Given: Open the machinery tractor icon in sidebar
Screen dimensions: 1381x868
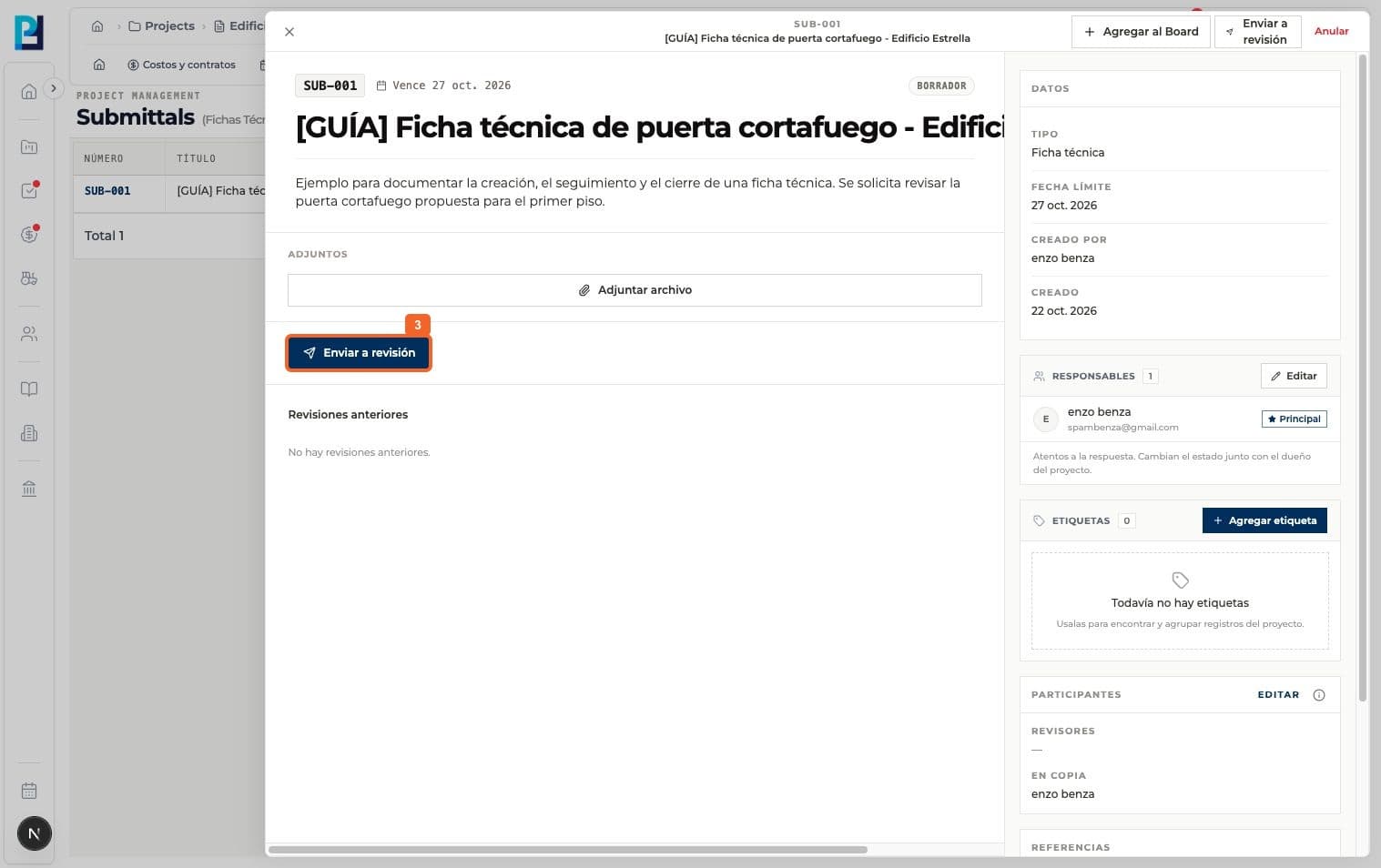Looking at the screenshot, I should click(x=29, y=278).
